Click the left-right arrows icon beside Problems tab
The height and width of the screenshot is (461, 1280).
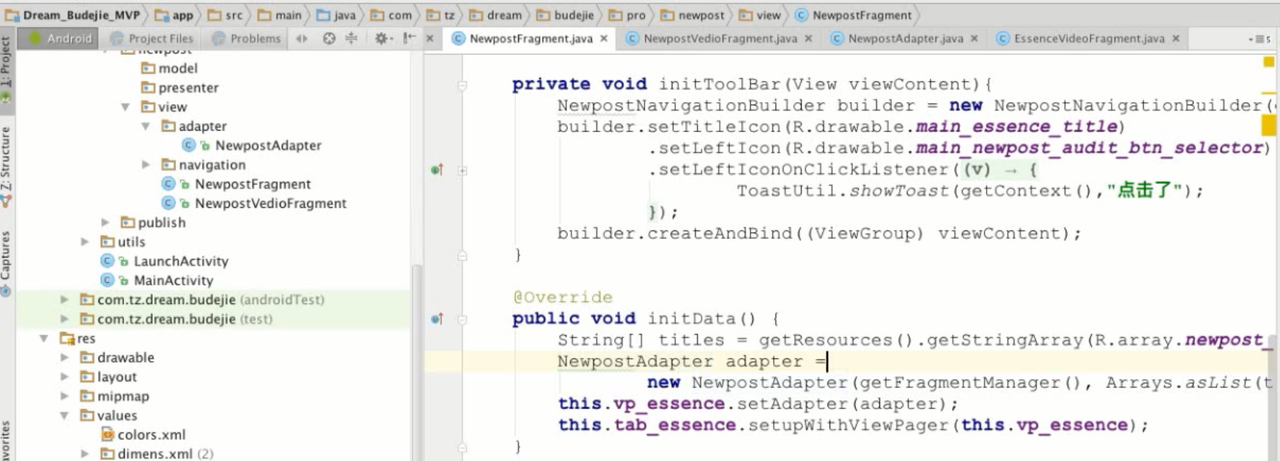click(302, 39)
